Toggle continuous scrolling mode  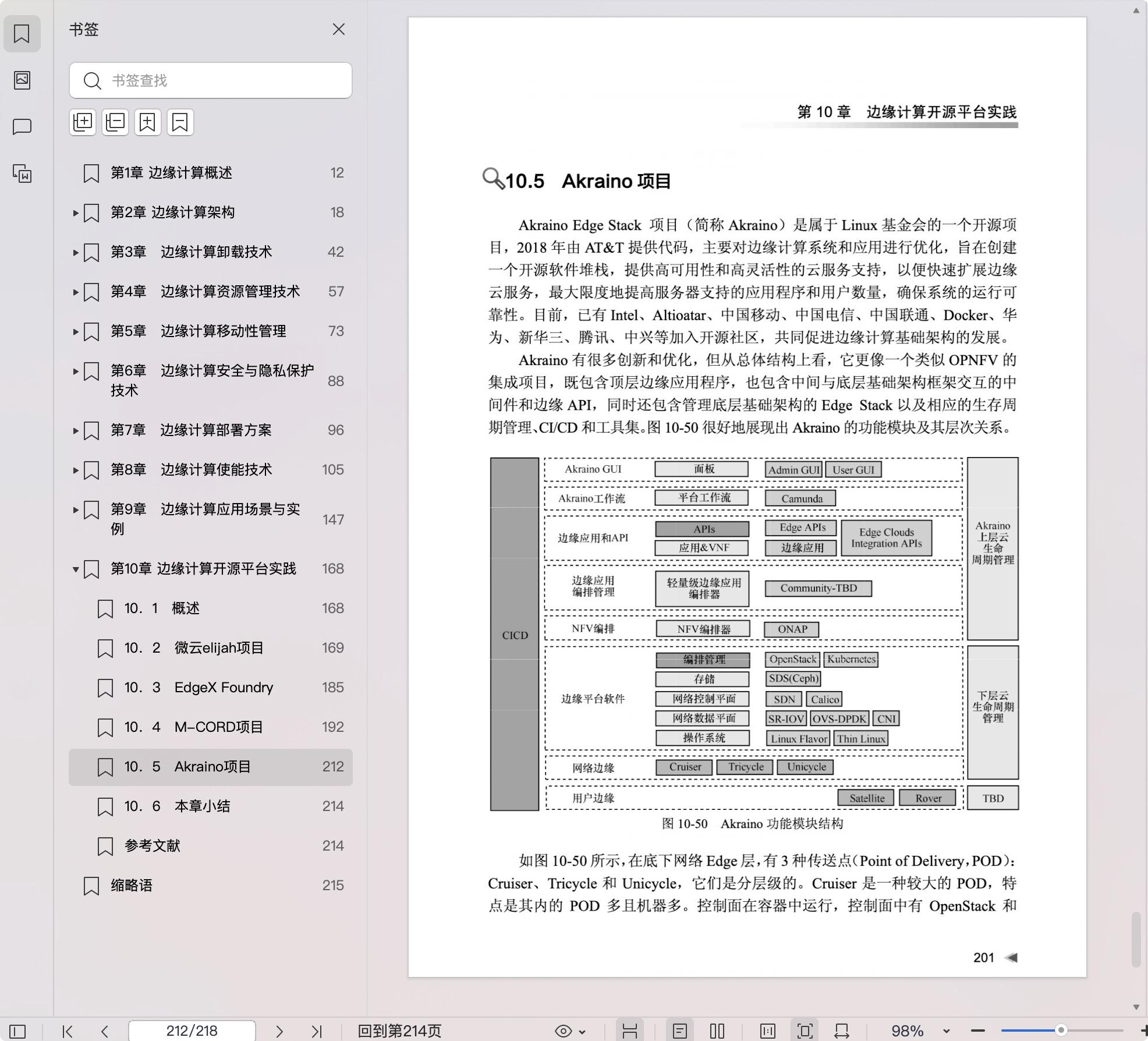630,1031
